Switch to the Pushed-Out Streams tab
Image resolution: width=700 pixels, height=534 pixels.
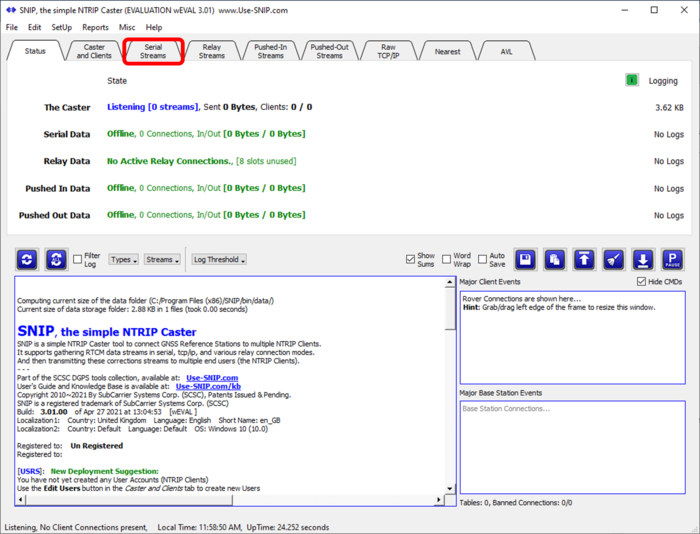point(329,51)
